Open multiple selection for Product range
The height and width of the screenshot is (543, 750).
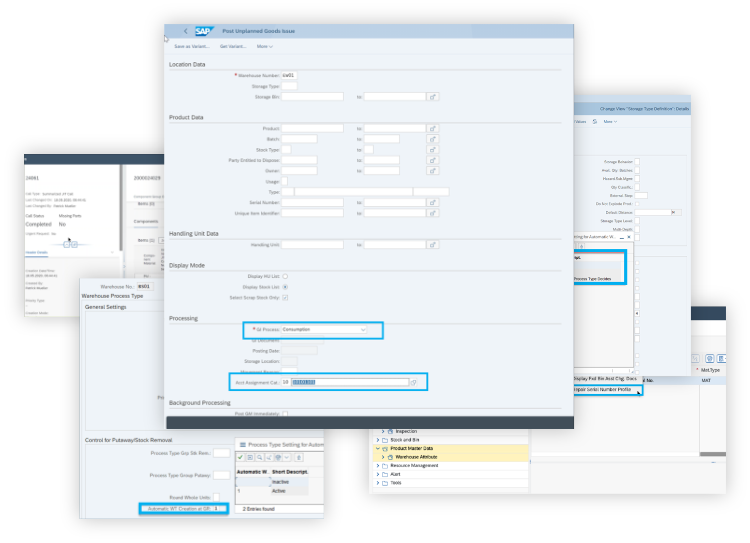pos(432,128)
